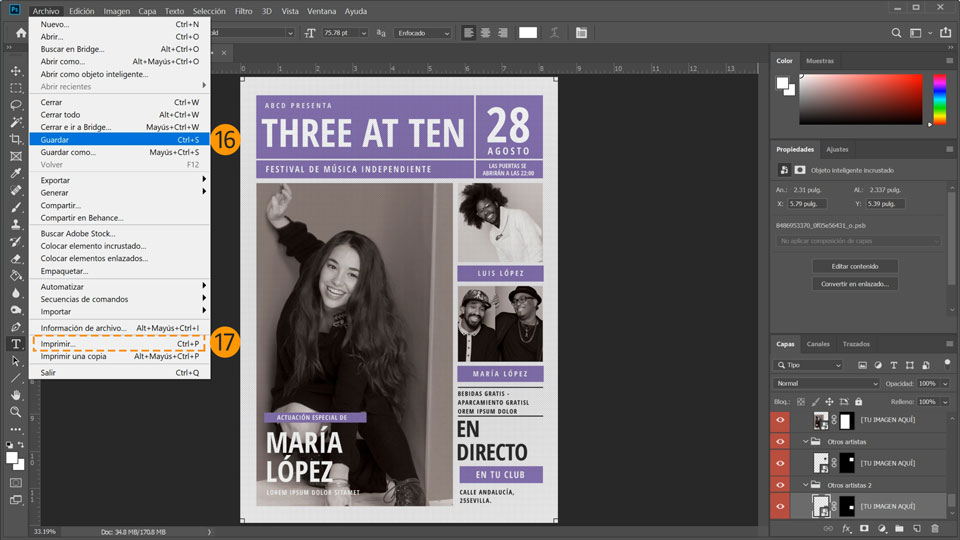Click the Editar contenido button
Viewport: 960px width, 540px height.
(855, 266)
